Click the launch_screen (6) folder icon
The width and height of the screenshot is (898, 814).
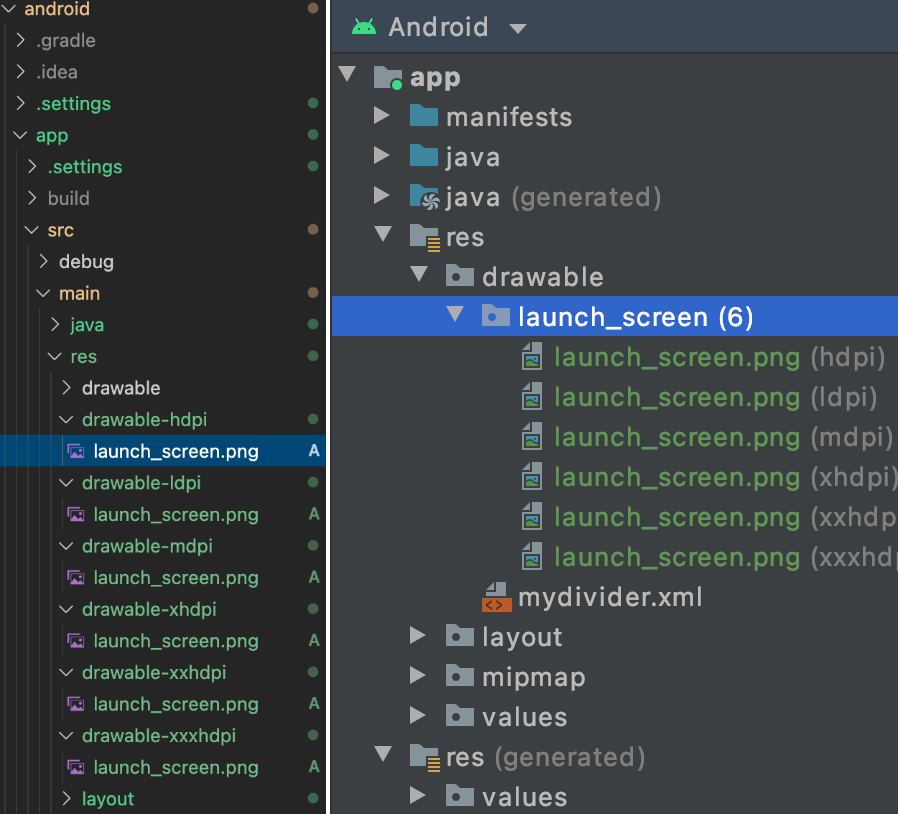(496, 316)
